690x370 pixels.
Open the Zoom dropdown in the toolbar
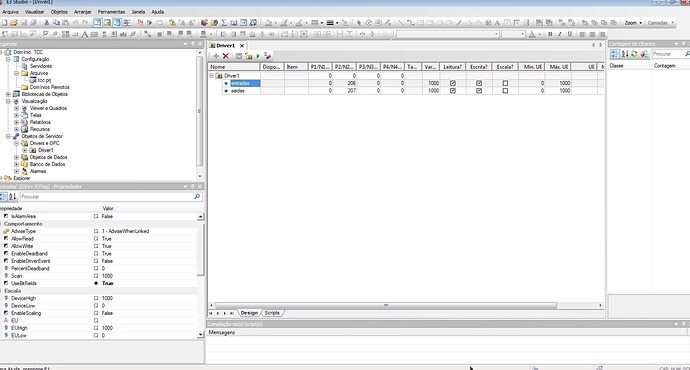[633, 23]
